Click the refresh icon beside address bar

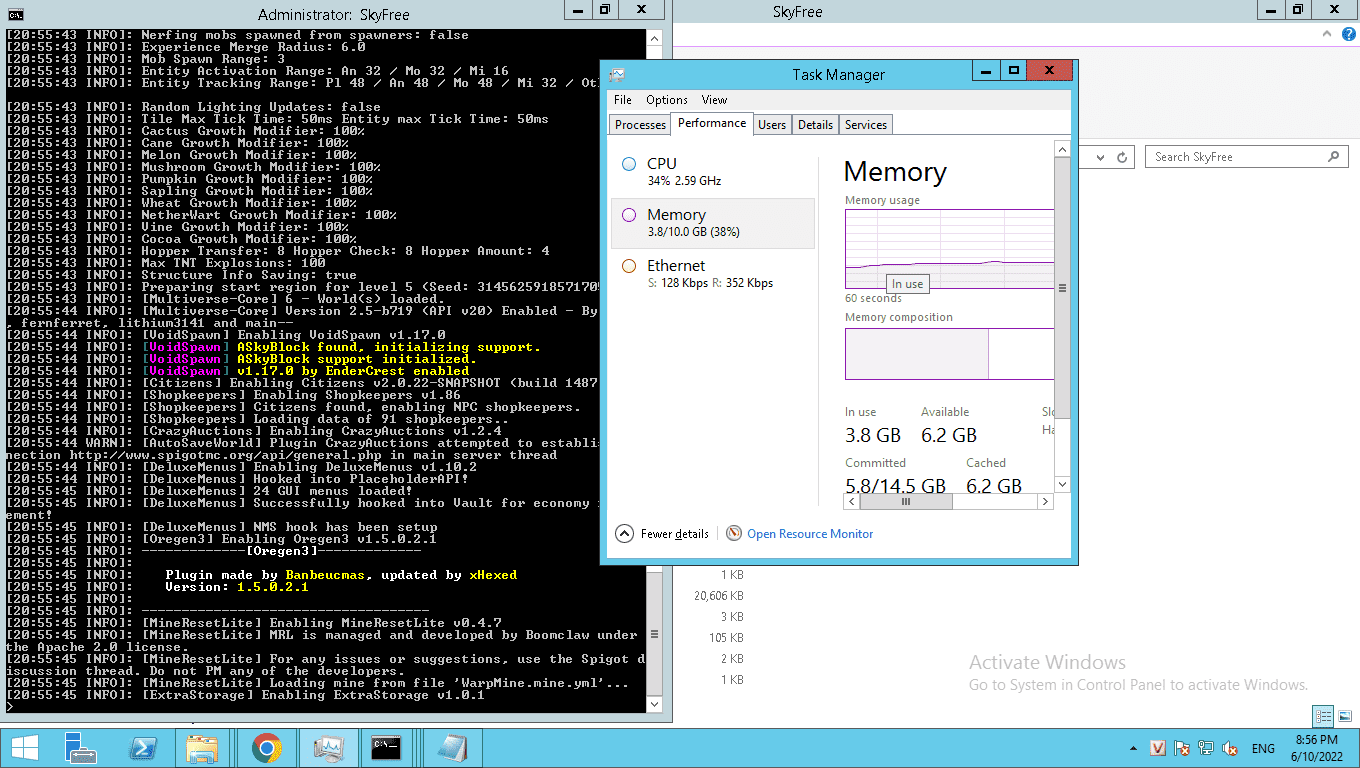1122,157
